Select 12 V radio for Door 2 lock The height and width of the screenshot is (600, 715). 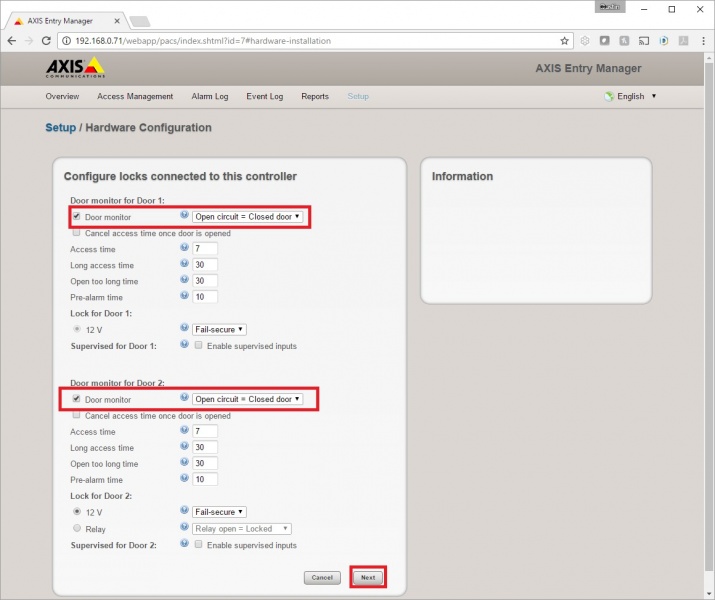click(77, 512)
